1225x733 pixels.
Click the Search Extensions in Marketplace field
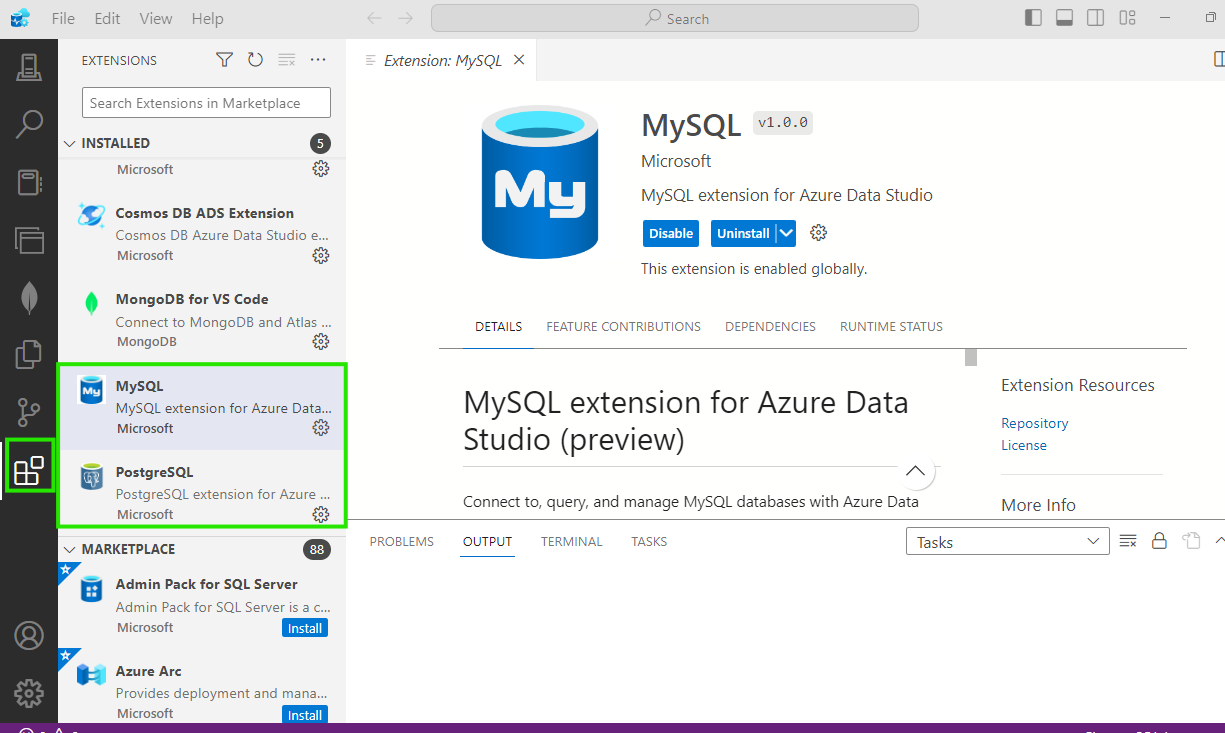(x=206, y=103)
